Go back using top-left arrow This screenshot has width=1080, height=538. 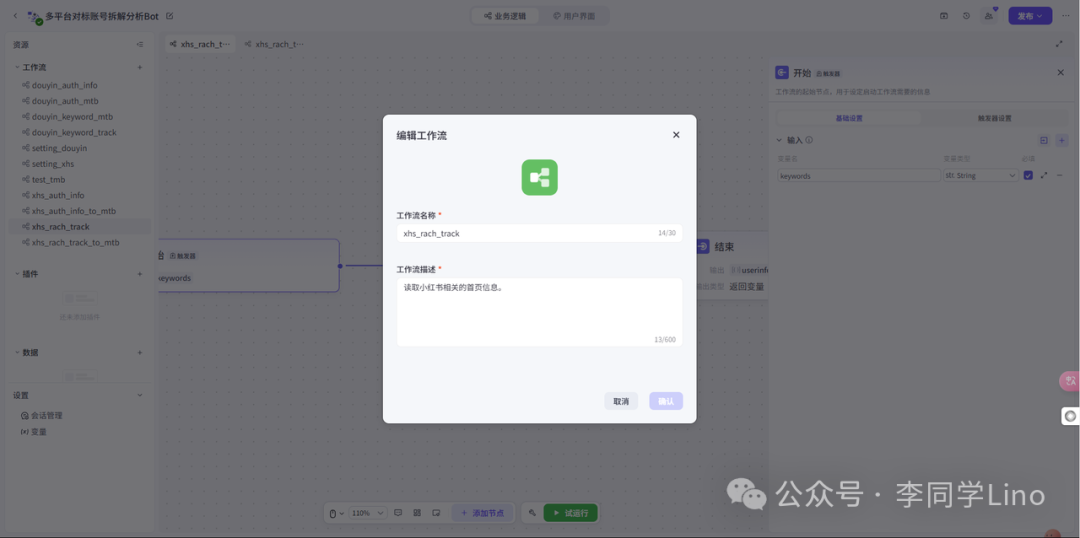[16, 15]
